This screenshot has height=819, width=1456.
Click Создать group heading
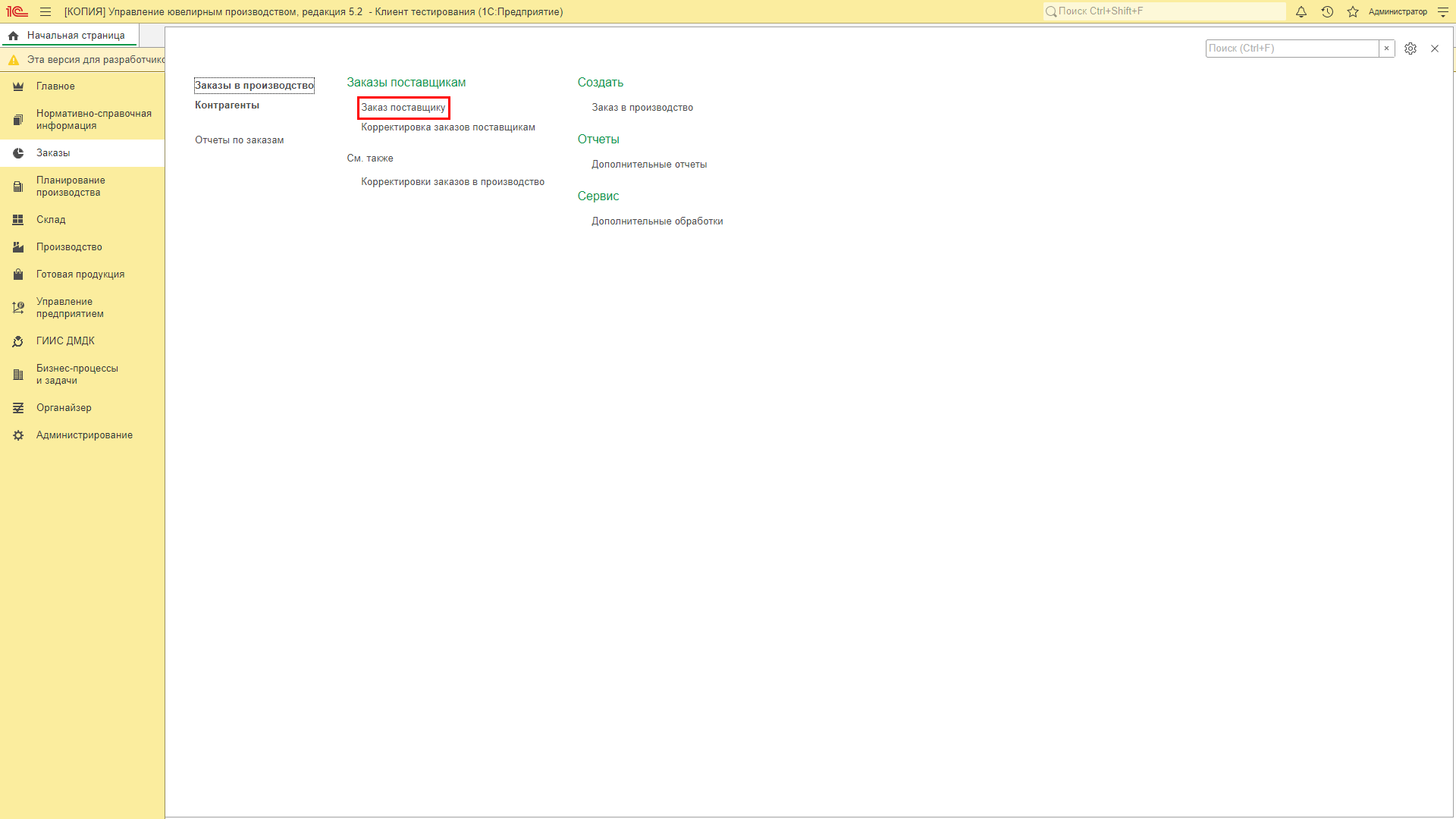601,83
